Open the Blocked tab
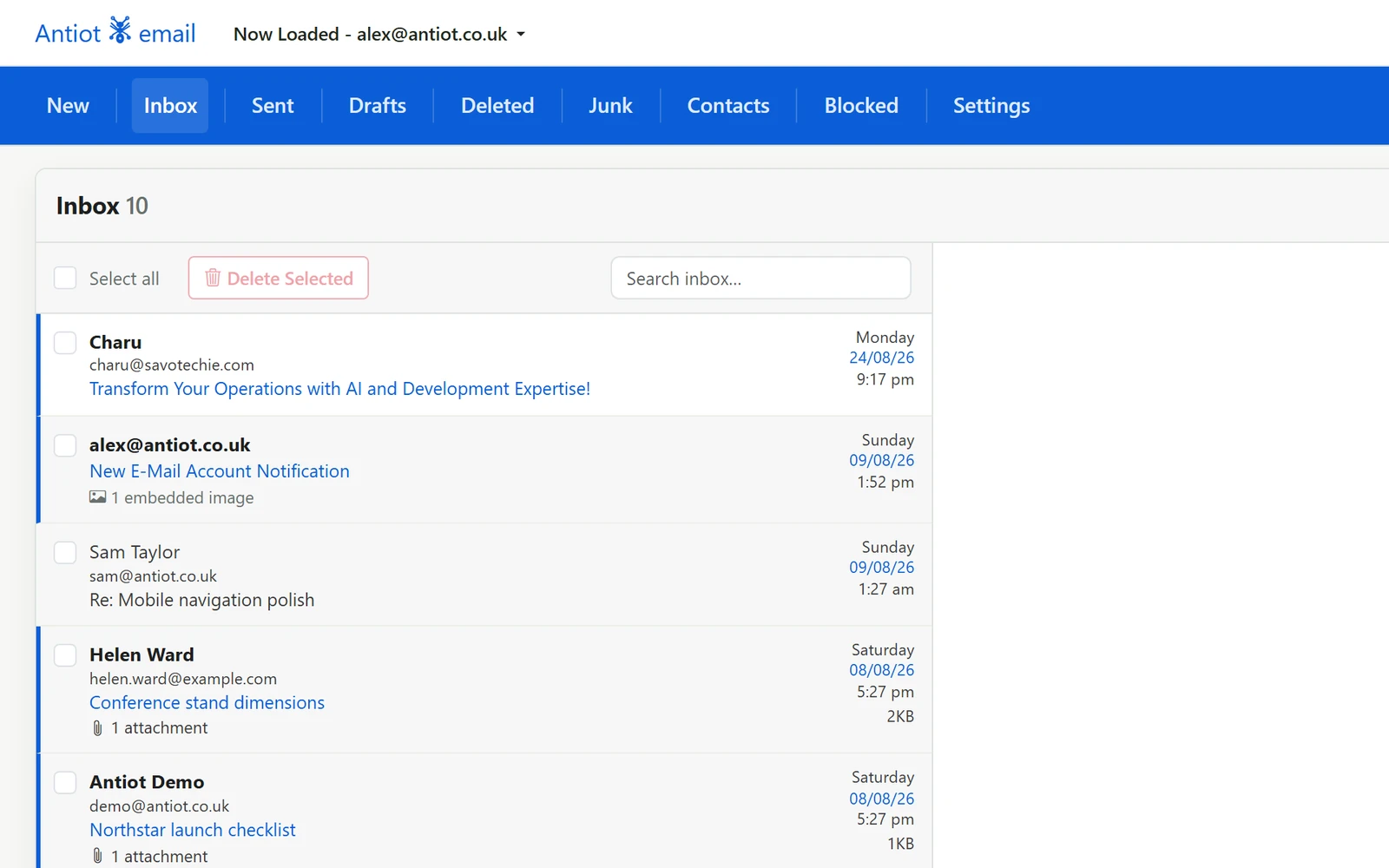The image size is (1389, 868). pos(861,105)
